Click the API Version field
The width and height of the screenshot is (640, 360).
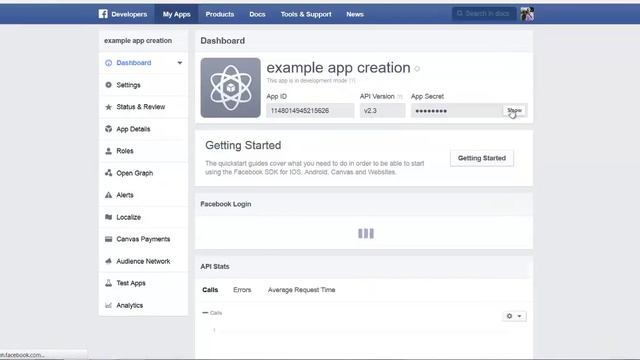(382, 111)
